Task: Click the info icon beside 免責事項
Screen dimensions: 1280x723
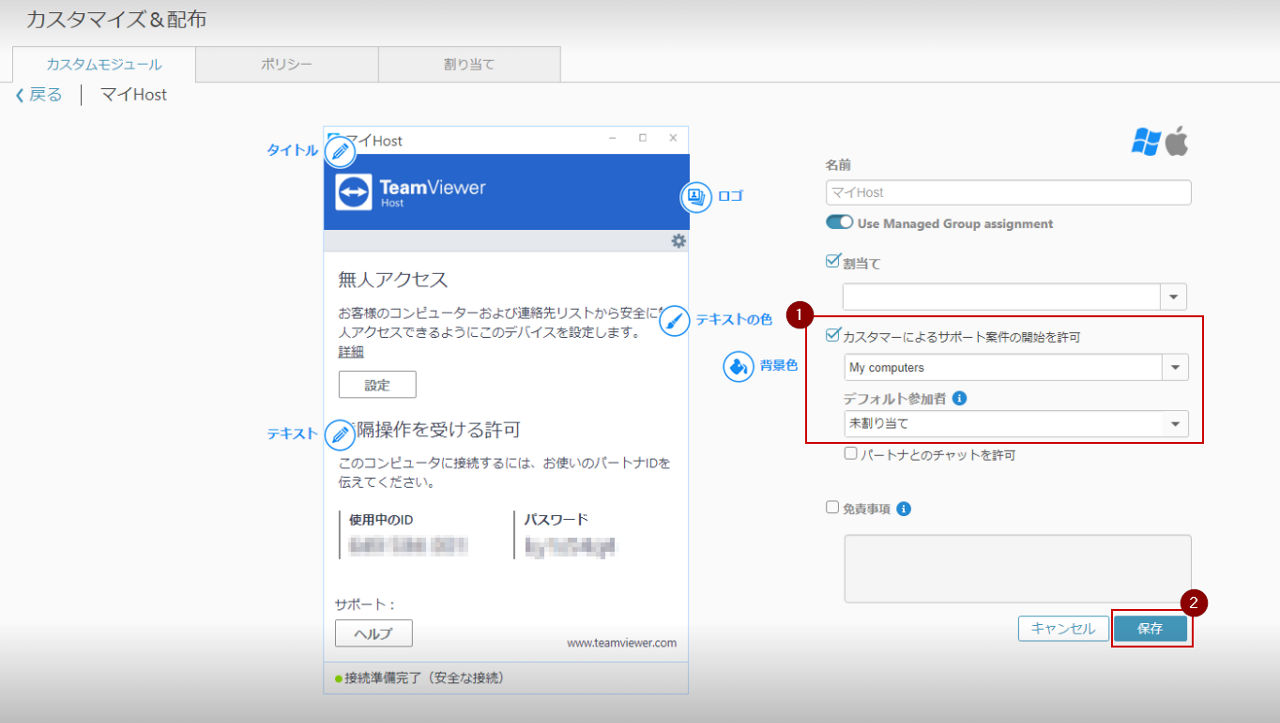Action: [904, 508]
